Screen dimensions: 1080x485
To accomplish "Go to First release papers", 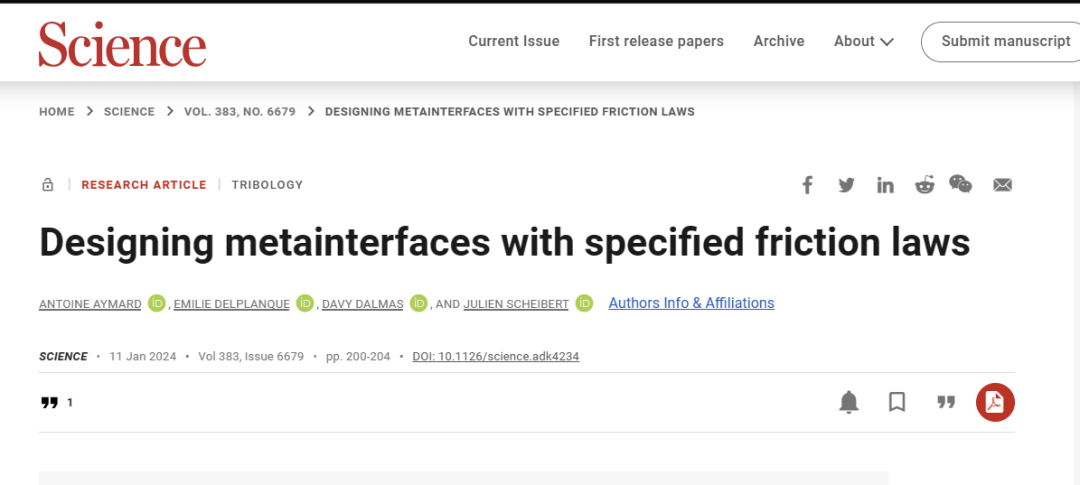I will pos(656,41).
